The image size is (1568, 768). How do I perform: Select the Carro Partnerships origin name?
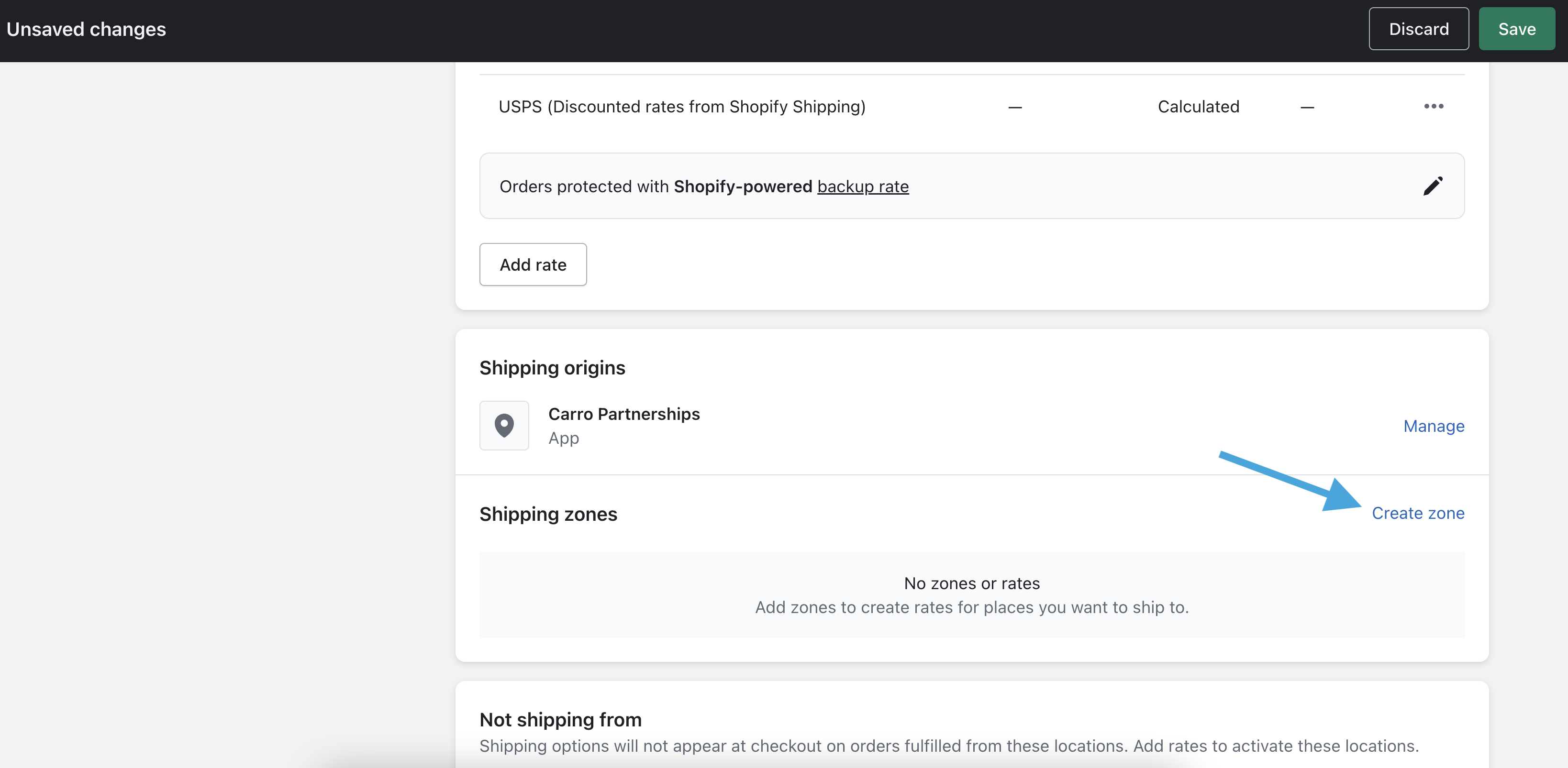(624, 414)
